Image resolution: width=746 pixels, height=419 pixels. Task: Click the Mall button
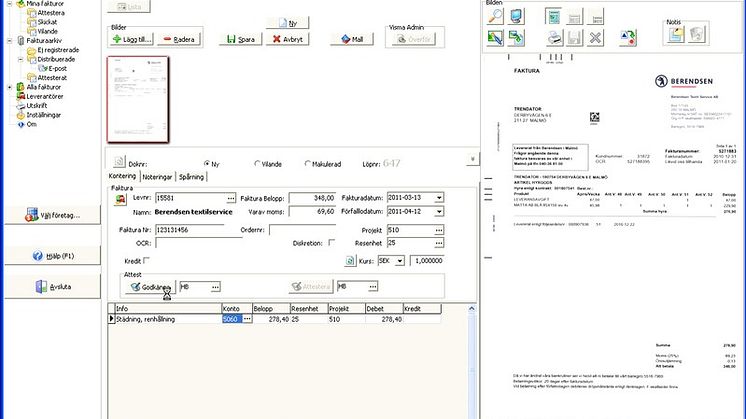[352, 39]
